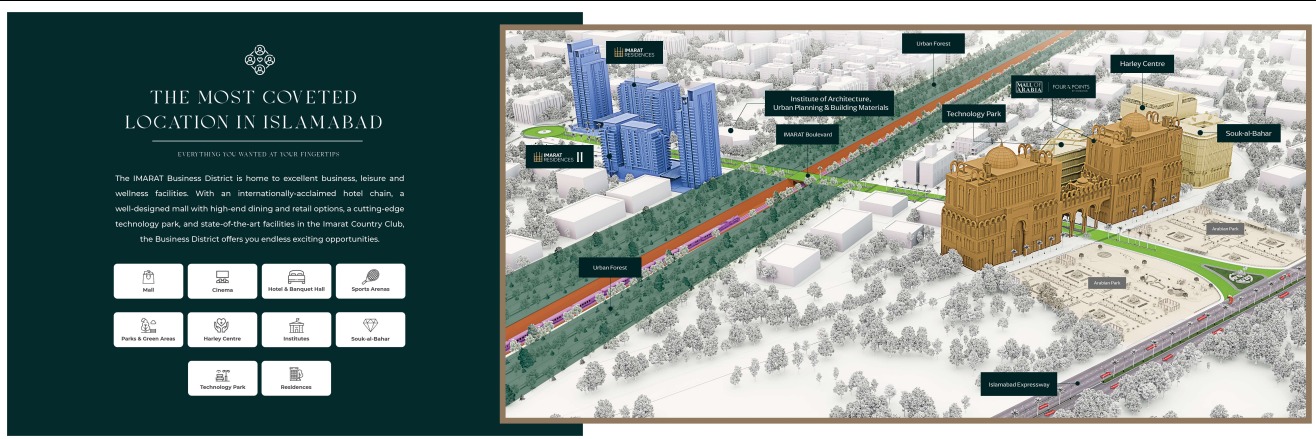Image resolution: width=1316 pixels, height=439 pixels.
Task: Click the Technology Park label on the map
Action: tap(973, 115)
